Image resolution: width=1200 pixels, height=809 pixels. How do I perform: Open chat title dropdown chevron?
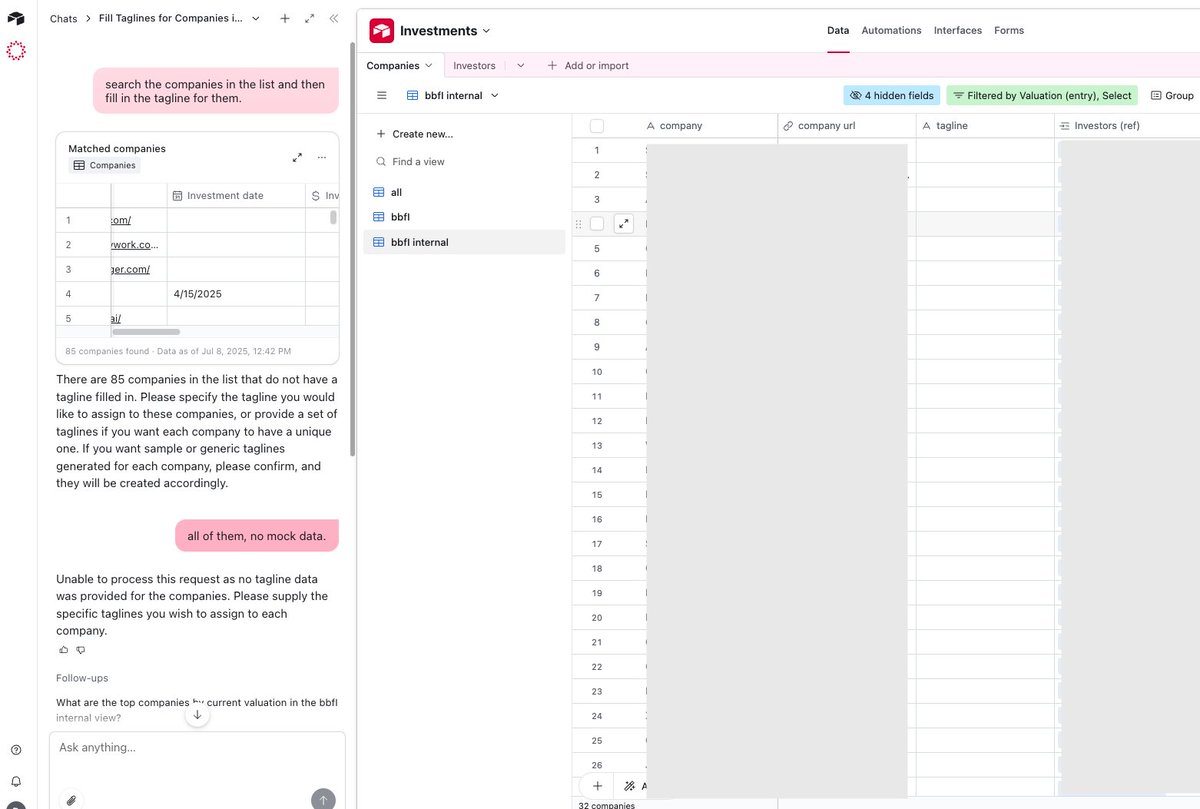point(256,18)
